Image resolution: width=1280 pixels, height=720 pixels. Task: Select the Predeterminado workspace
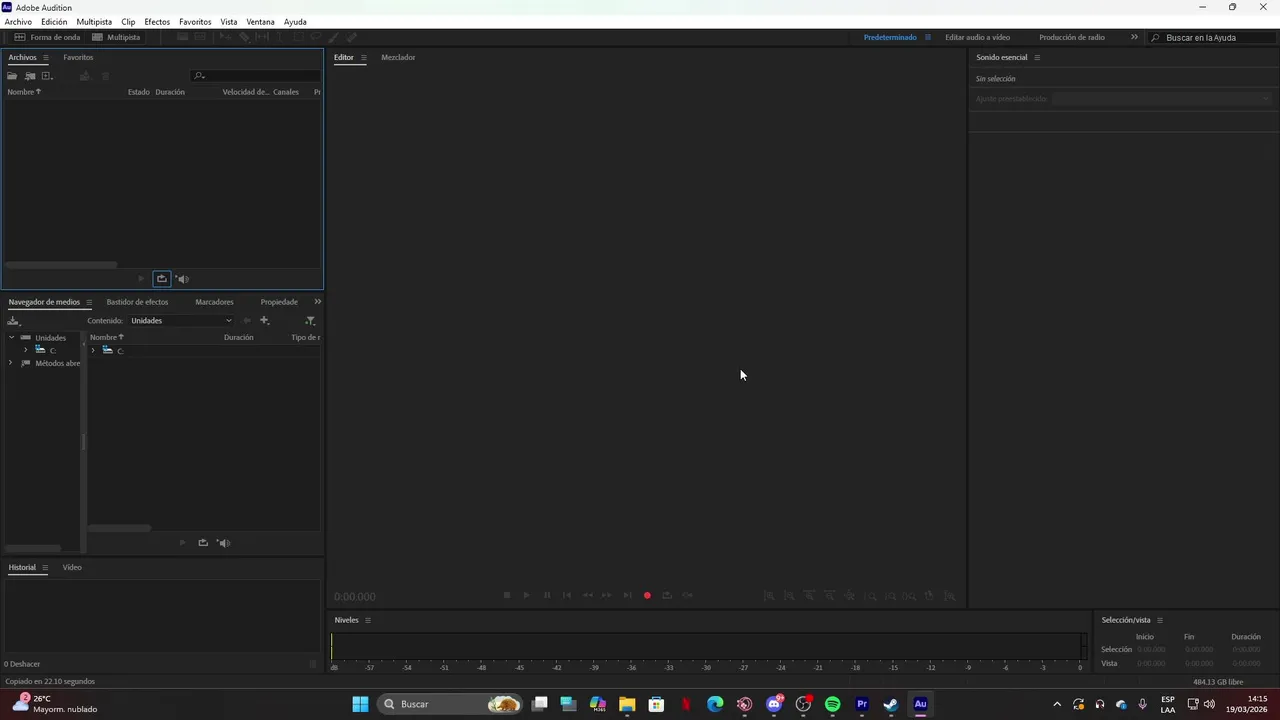click(890, 37)
